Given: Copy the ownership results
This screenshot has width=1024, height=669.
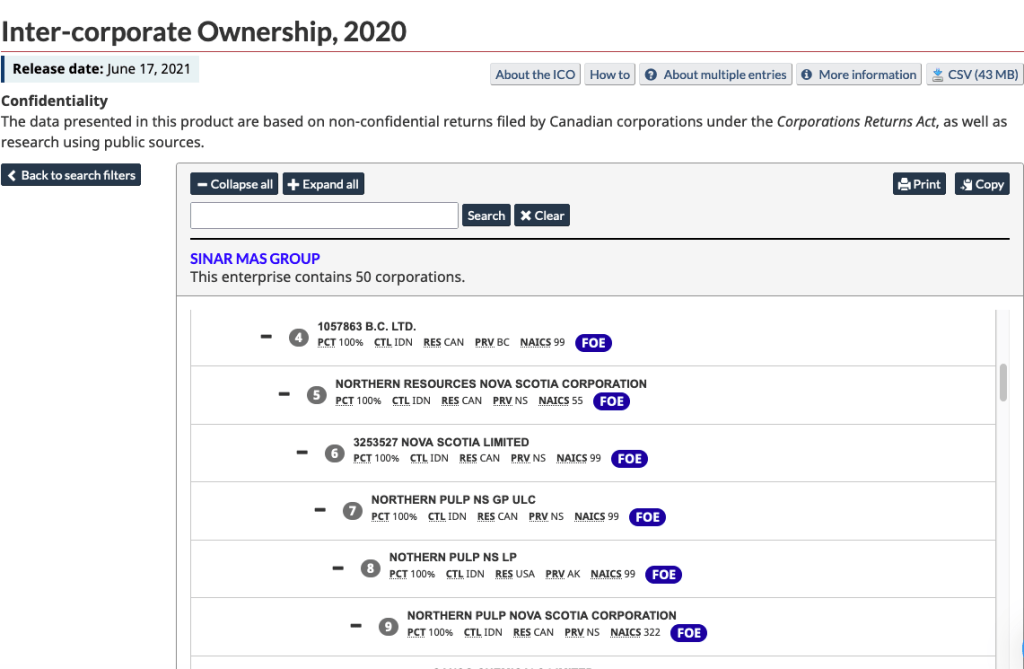Looking at the screenshot, I should tap(982, 184).
